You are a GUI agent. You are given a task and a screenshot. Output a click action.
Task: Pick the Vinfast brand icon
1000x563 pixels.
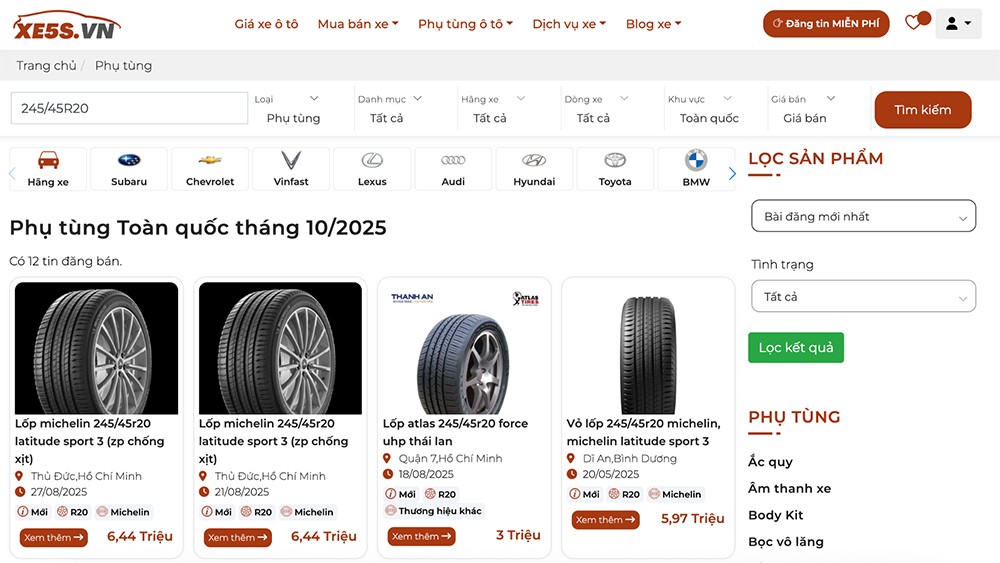[x=291, y=169]
